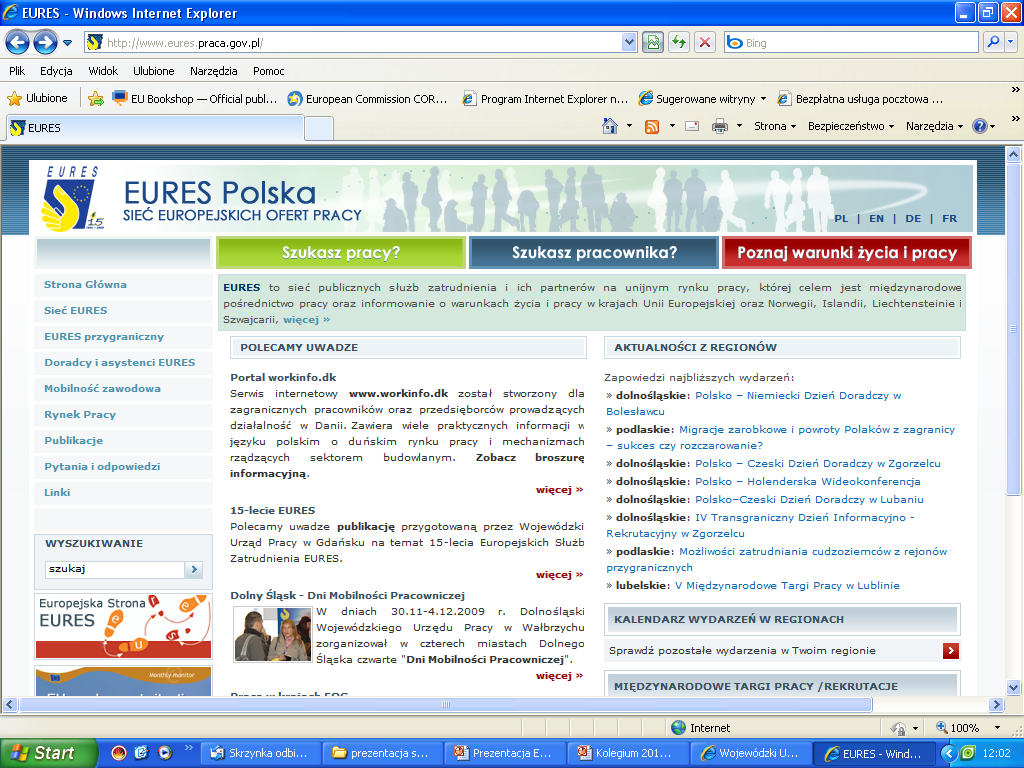The height and width of the screenshot is (768, 1024).
Task: Click Poznaj warunki życia i pracy button
Action: point(847,253)
